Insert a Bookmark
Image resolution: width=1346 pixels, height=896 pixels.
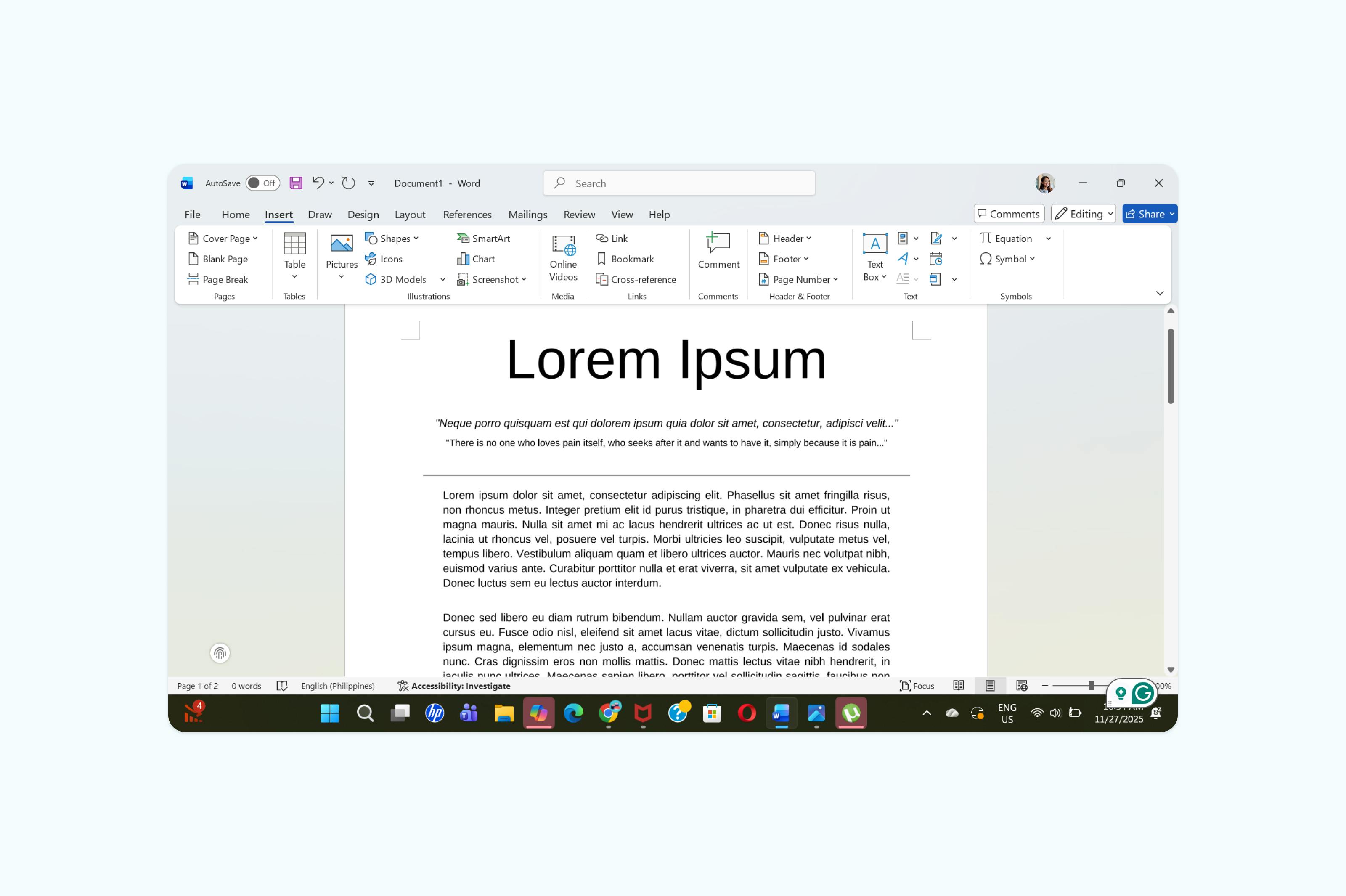click(626, 259)
